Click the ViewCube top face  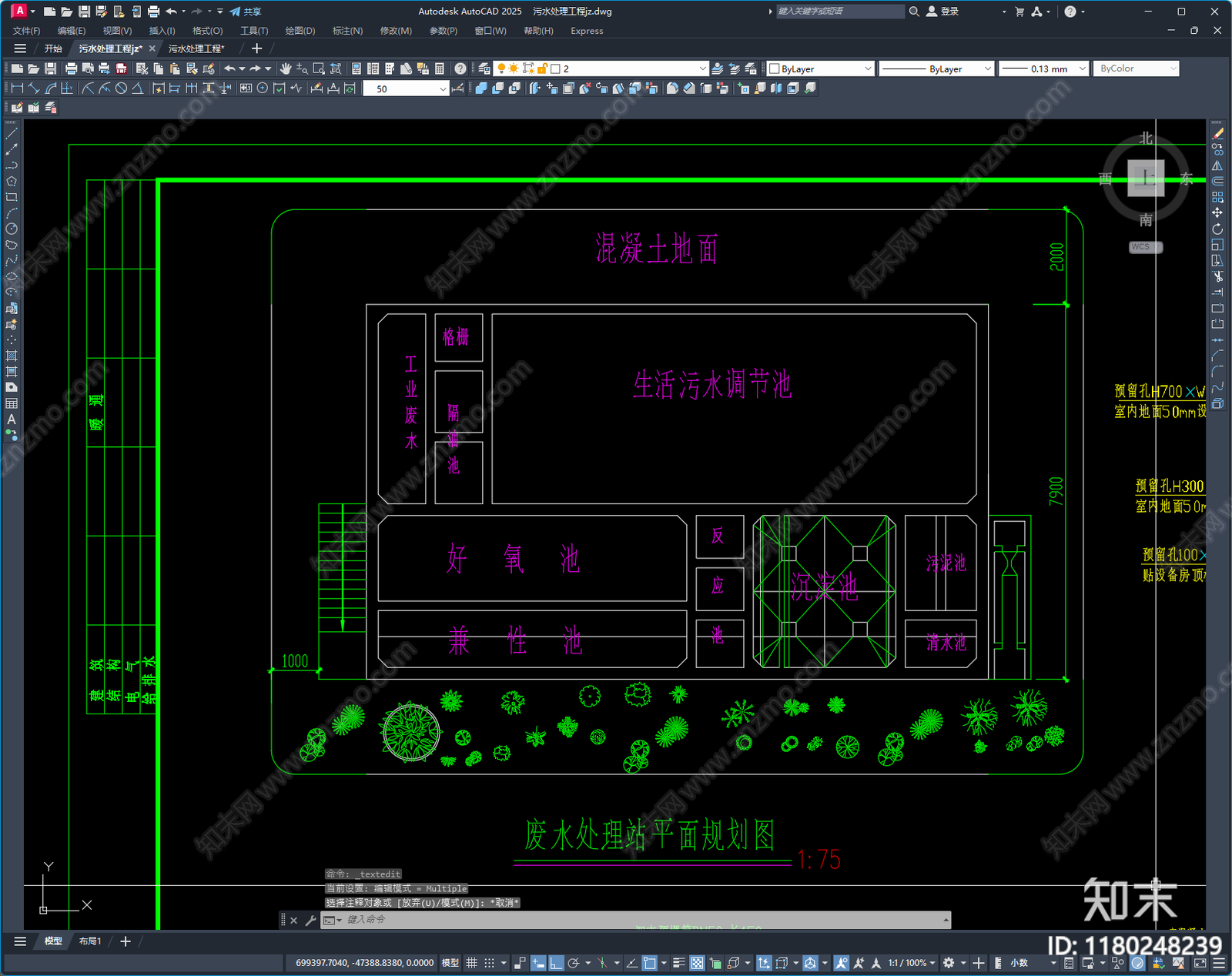[1146, 179]
